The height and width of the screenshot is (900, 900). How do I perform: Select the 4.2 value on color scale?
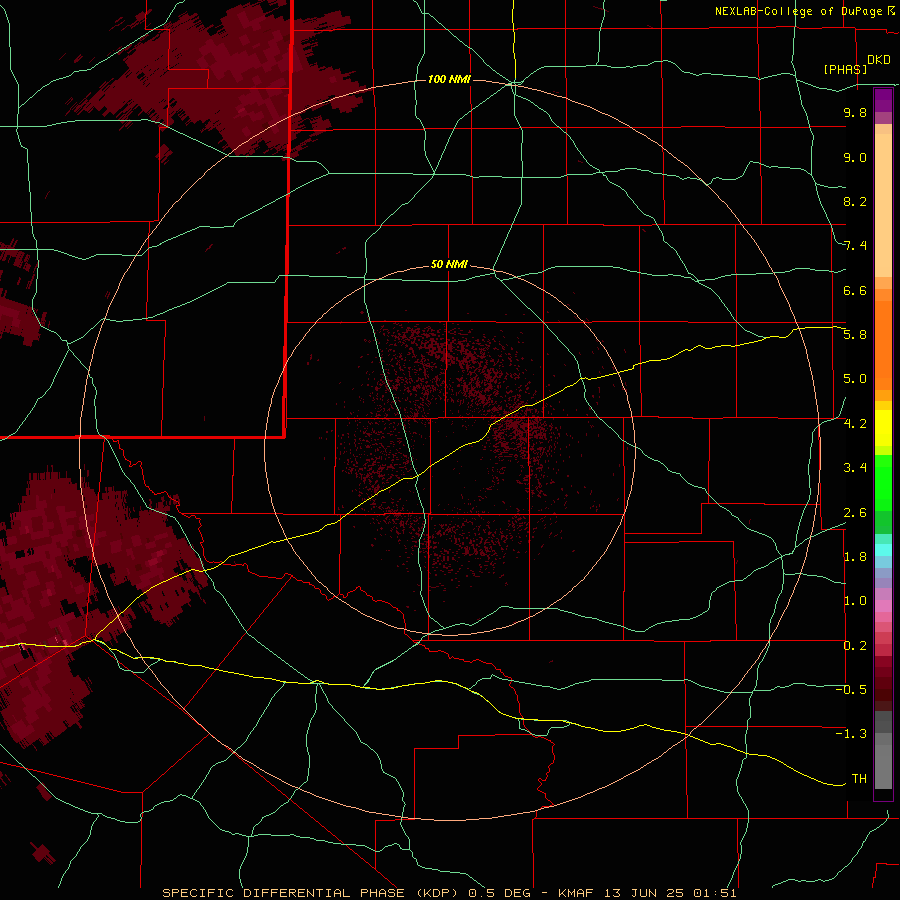pyautogui.click(x=855, y=424)
